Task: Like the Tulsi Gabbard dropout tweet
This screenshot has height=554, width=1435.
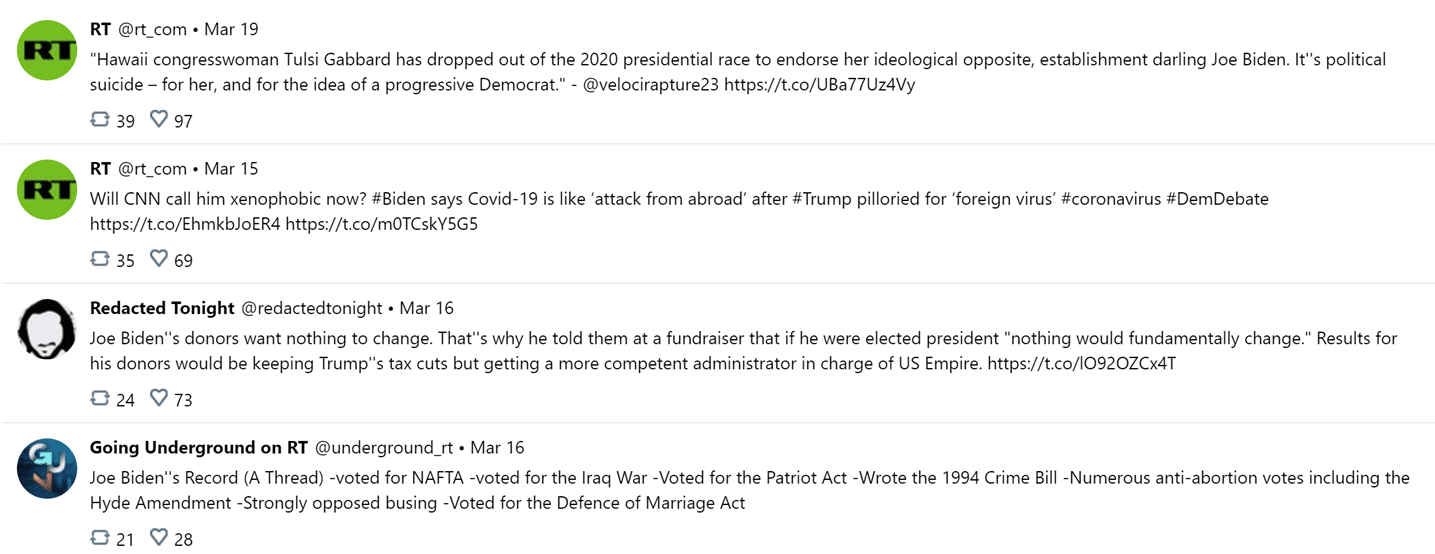Action: pos(158,120)
